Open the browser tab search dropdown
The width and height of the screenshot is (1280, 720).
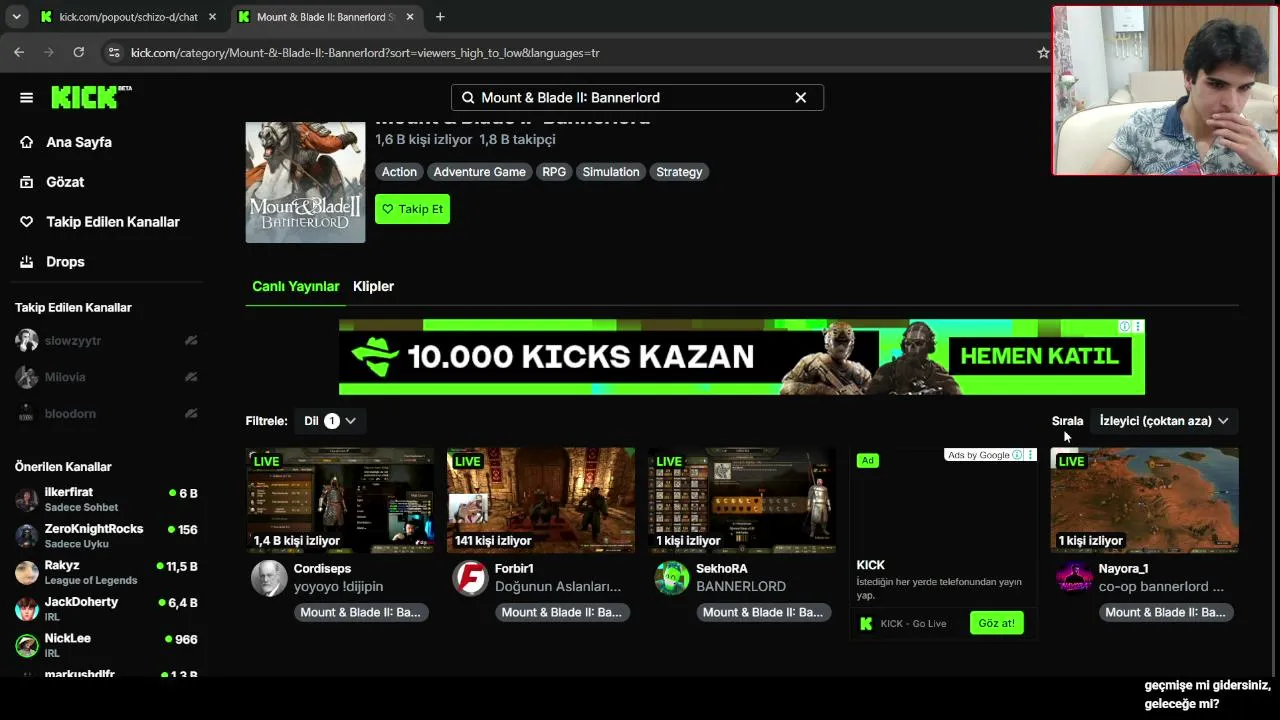click(16, 17)
